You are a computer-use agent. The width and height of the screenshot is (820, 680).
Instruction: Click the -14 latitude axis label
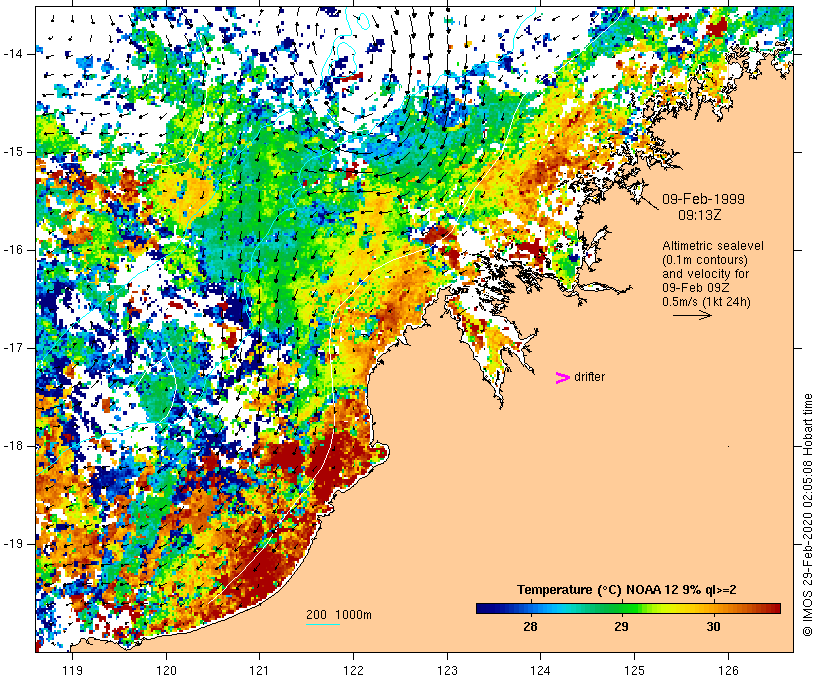(x=13, y=54)
